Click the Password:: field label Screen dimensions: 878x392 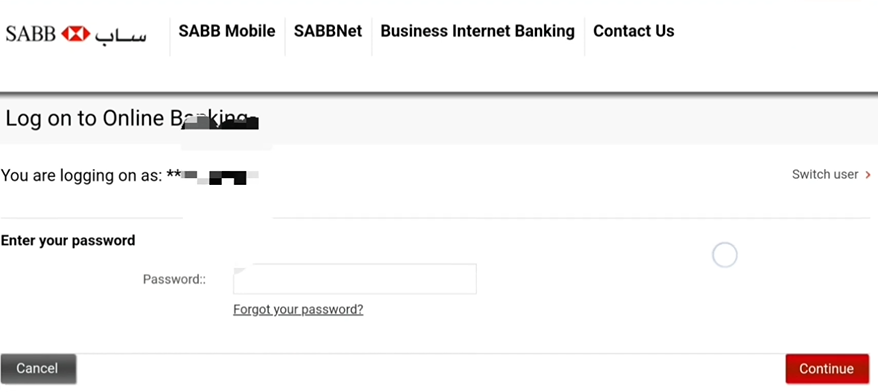175,279
